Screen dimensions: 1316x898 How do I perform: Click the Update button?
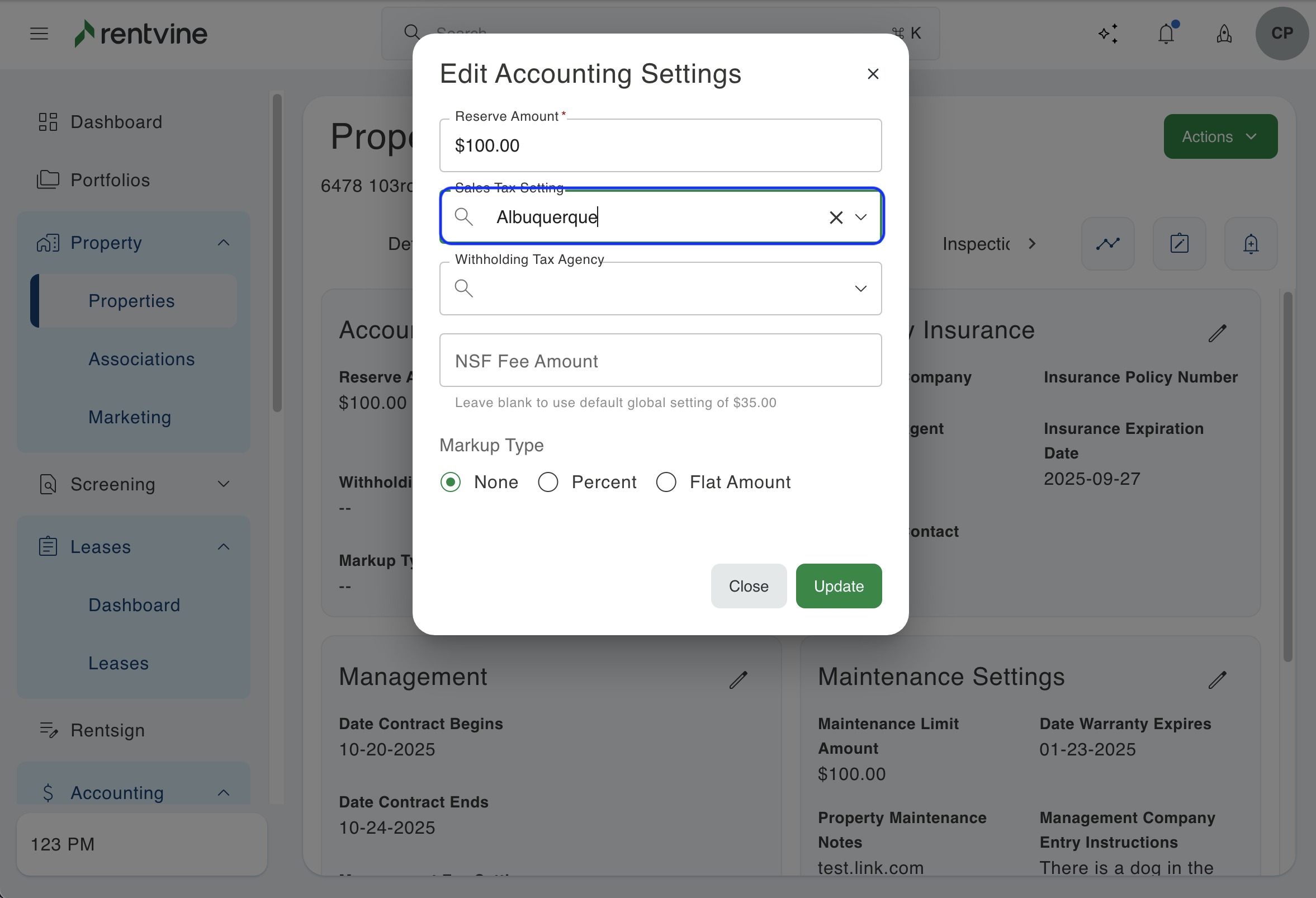[x=838, y=586]
